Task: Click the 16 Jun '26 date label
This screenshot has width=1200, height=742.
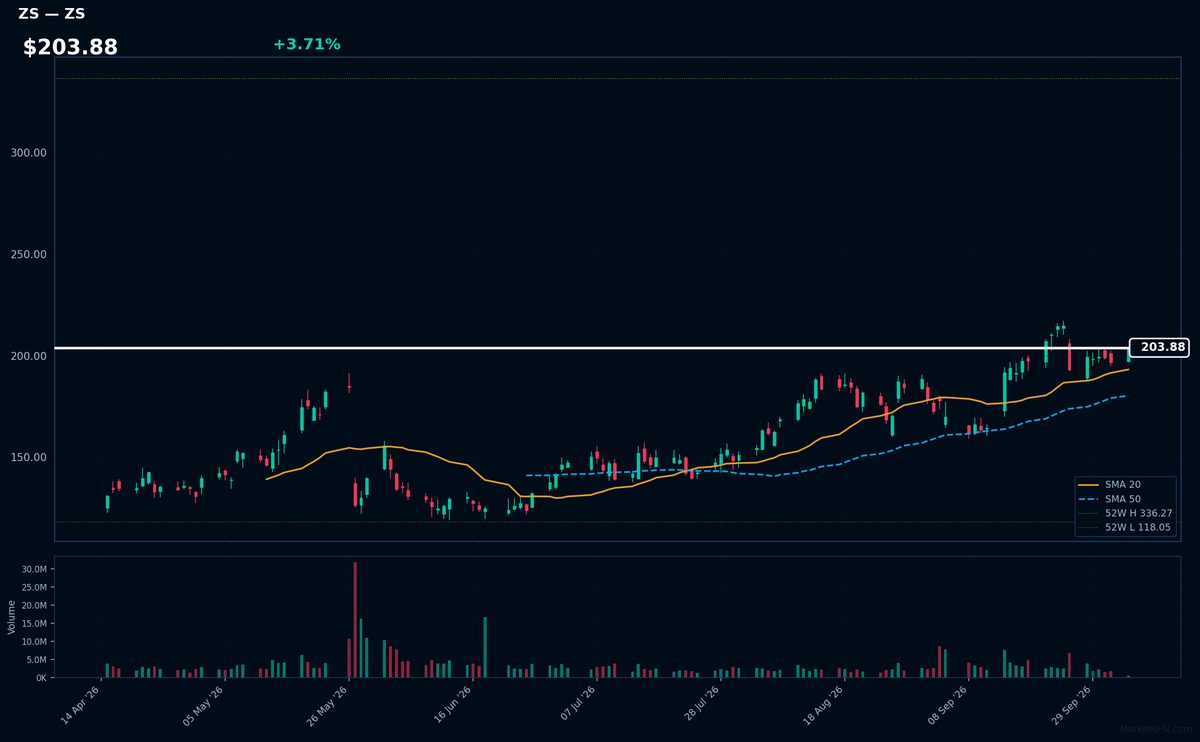Action: [x=452, y=704]
